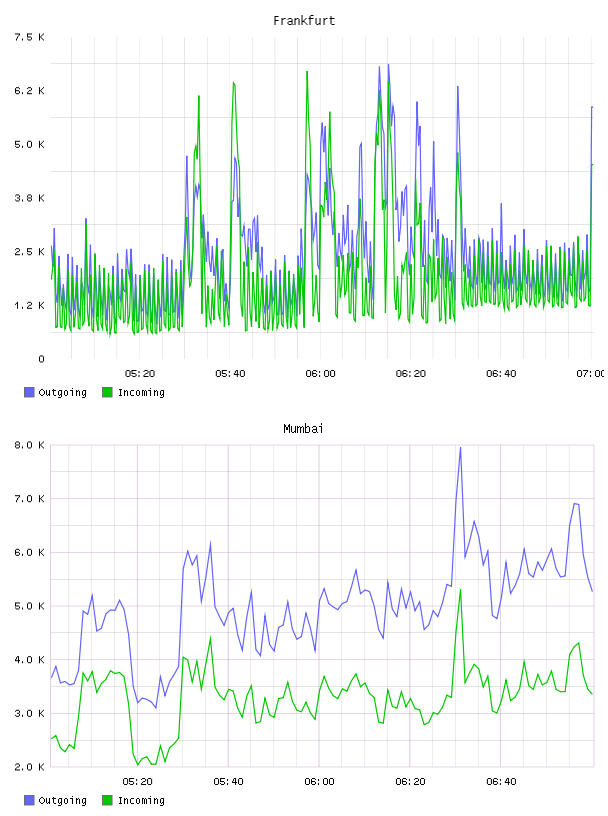Screen dimensions: 608x816
Task: Click the Outgoing legend label under Mumbai
Action: (62, 800)
